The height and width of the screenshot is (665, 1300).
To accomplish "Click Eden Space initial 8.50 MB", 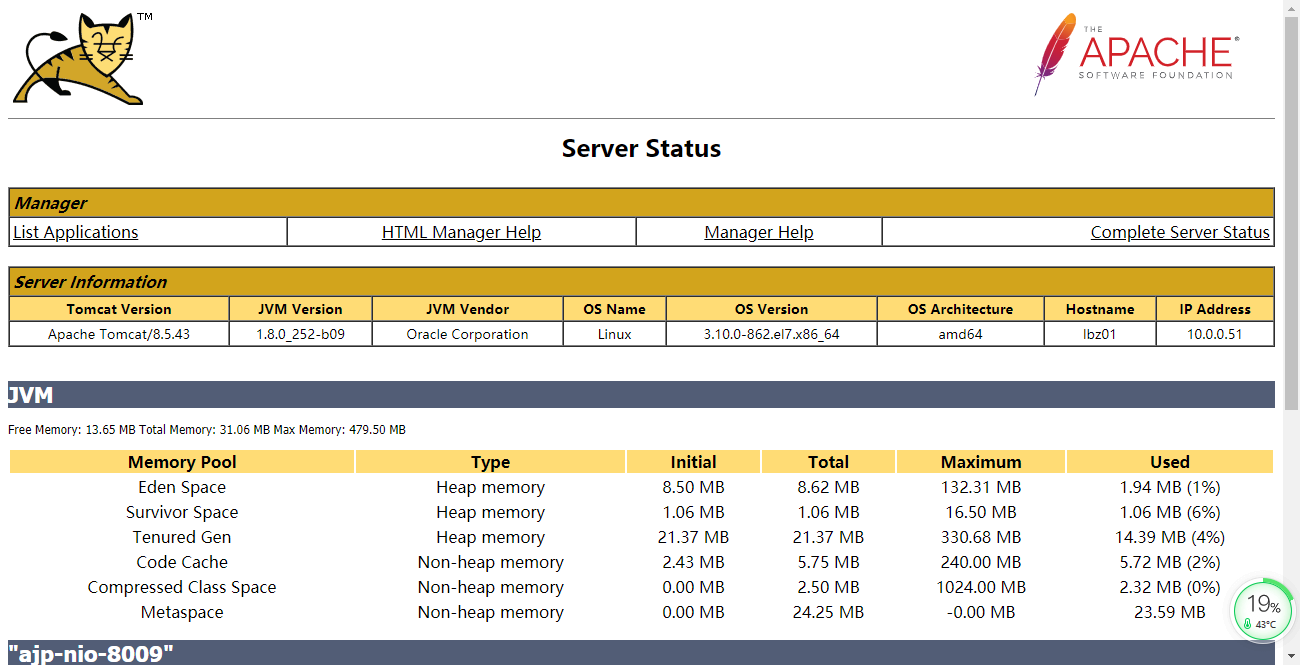I will 693,487.
